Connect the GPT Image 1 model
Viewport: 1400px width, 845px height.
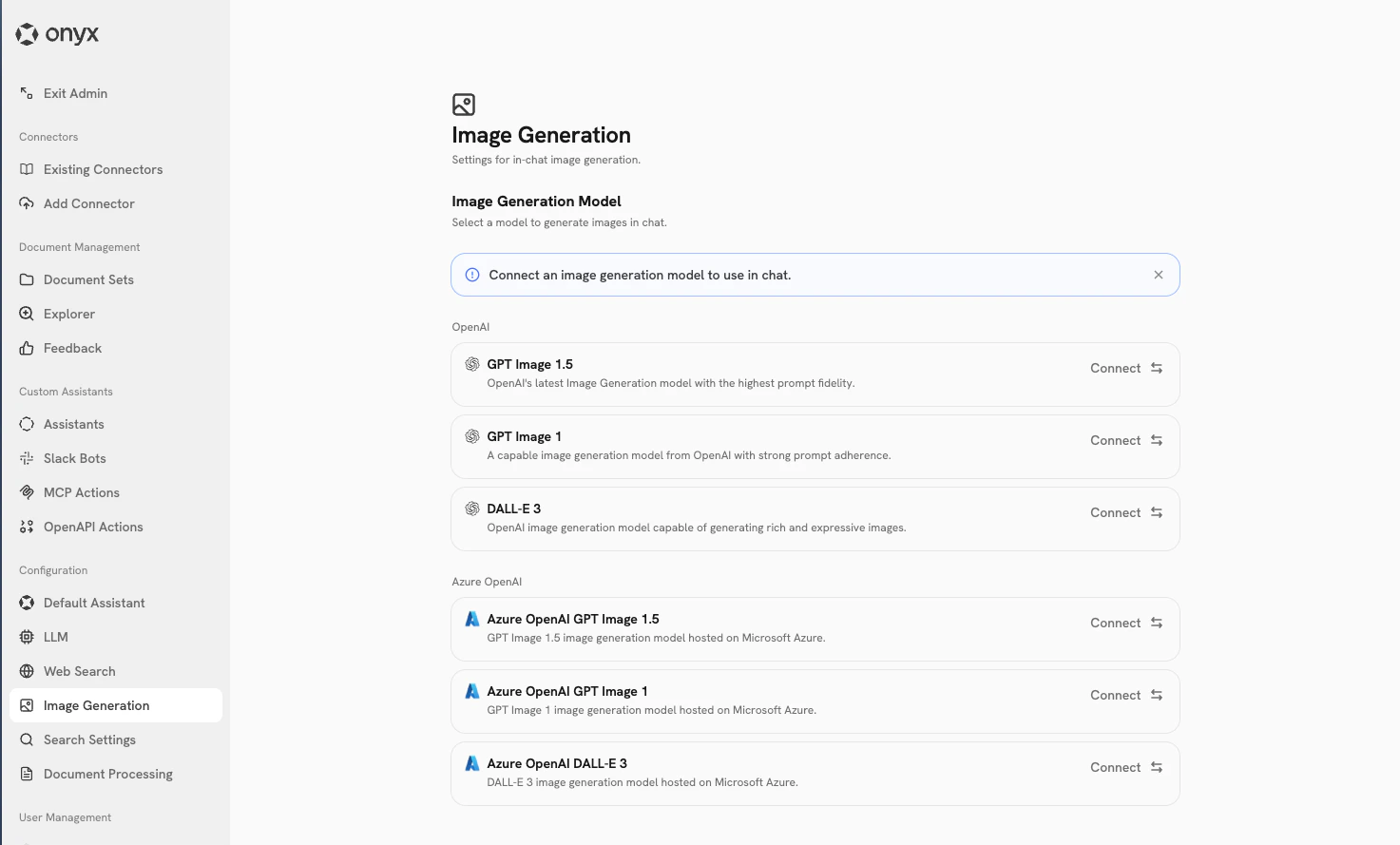pos(1115,440)
